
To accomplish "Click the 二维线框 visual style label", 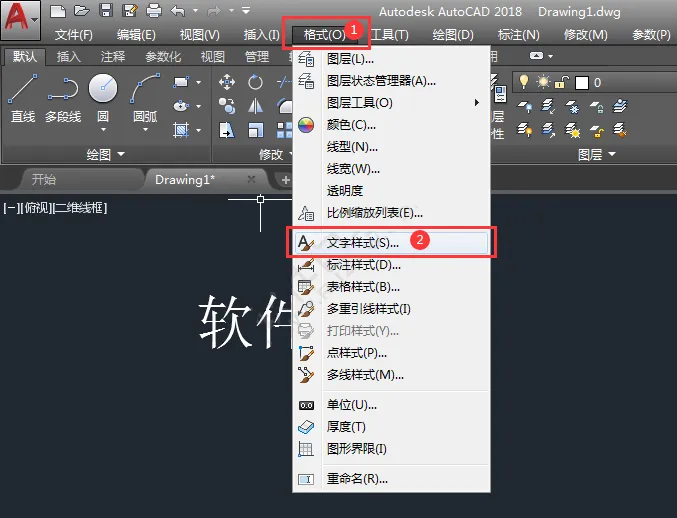I will coord(80,208).
